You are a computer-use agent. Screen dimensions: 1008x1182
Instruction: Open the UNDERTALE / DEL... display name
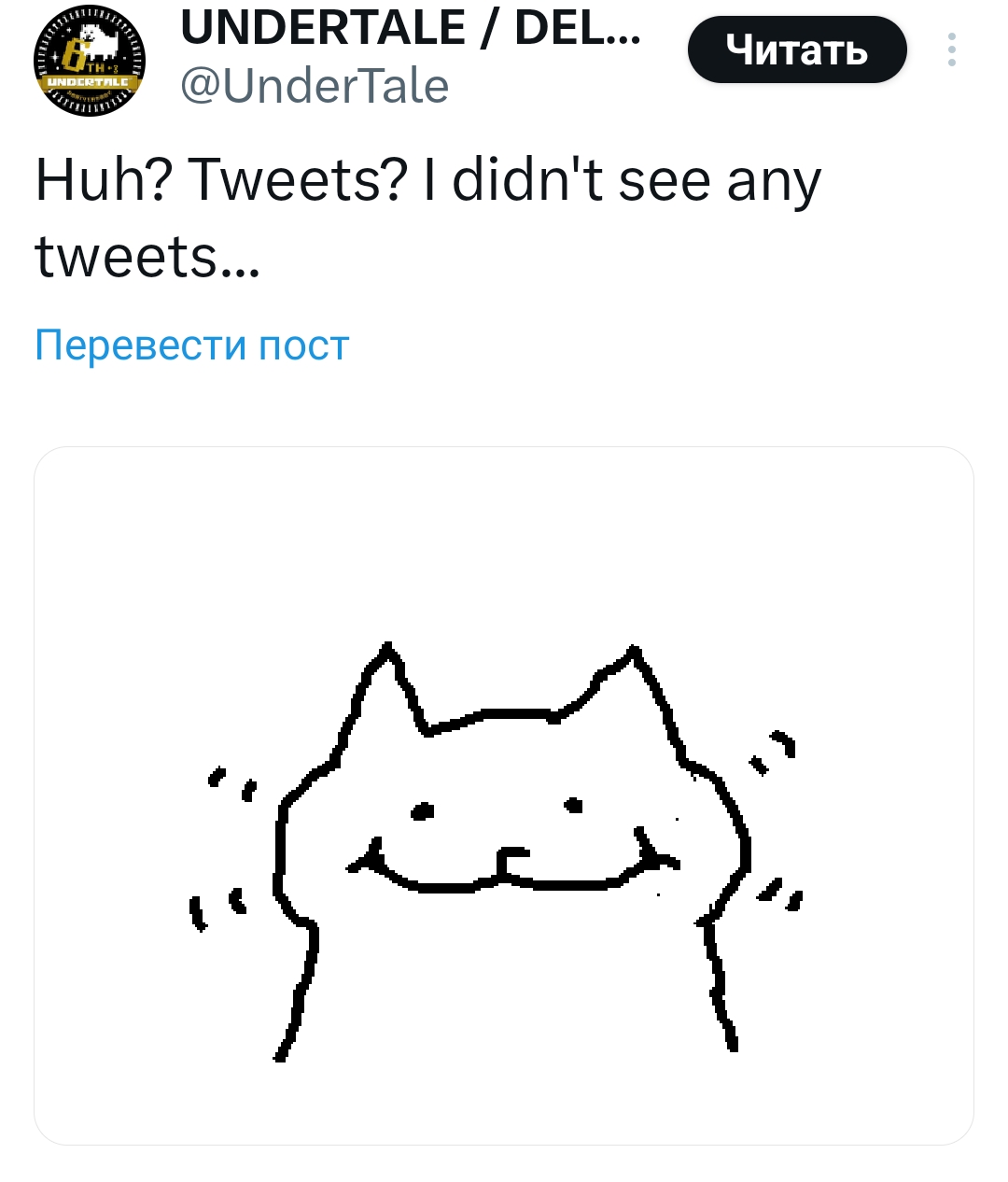click(x=411, y=26)
